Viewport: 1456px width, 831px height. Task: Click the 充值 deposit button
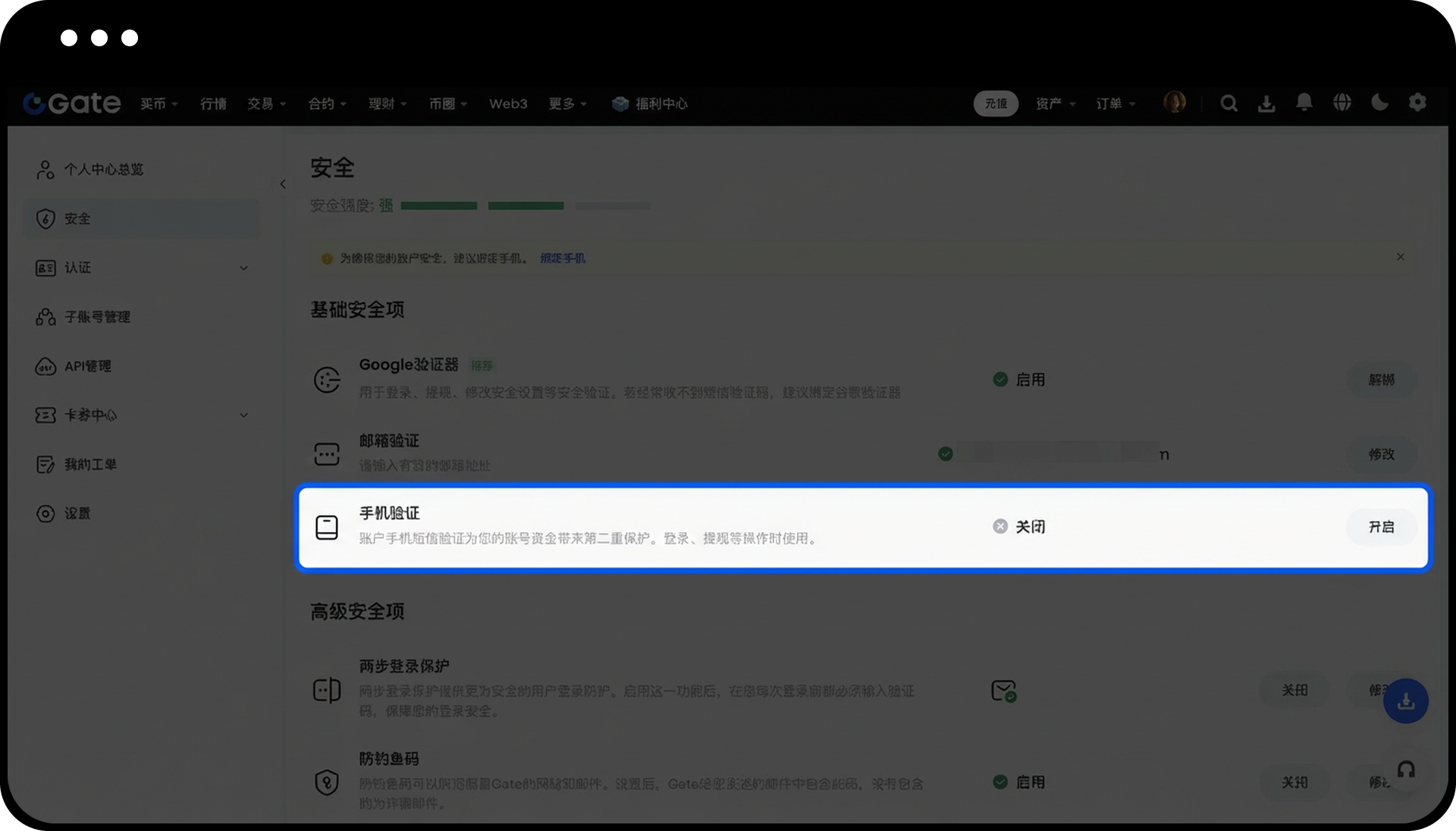point(995,104)
